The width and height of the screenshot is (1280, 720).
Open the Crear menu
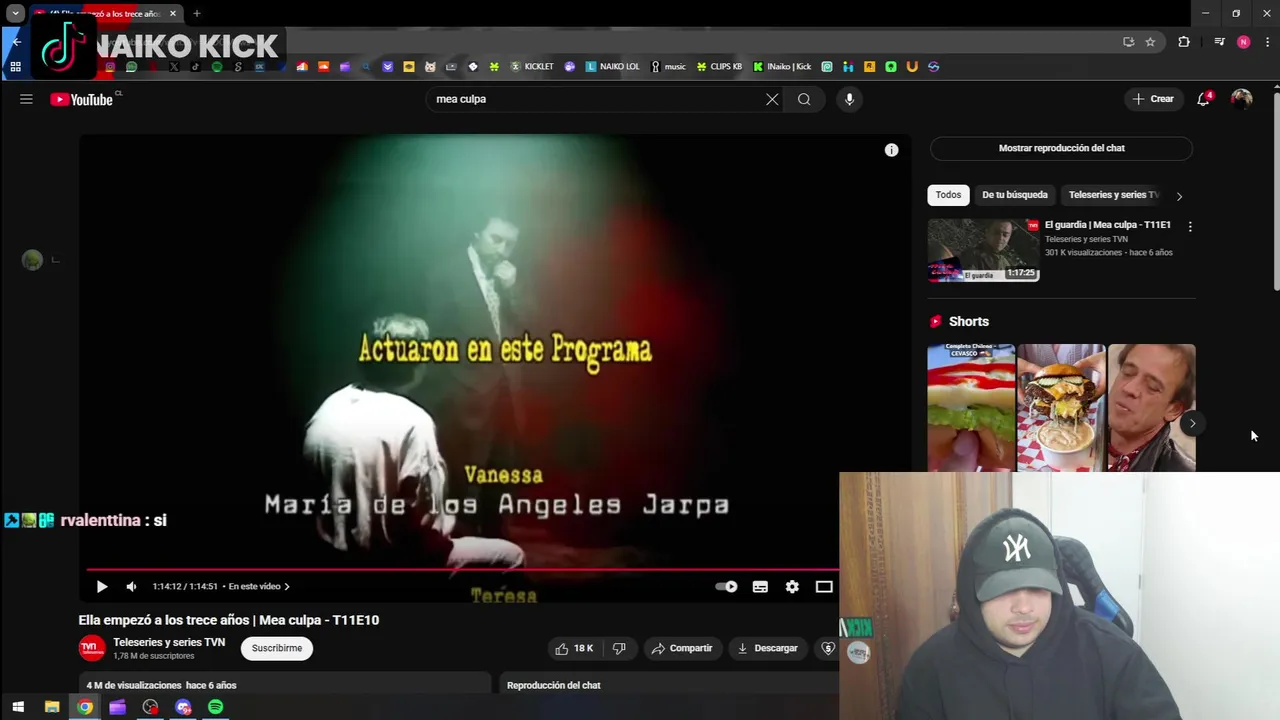[1153, 99]
